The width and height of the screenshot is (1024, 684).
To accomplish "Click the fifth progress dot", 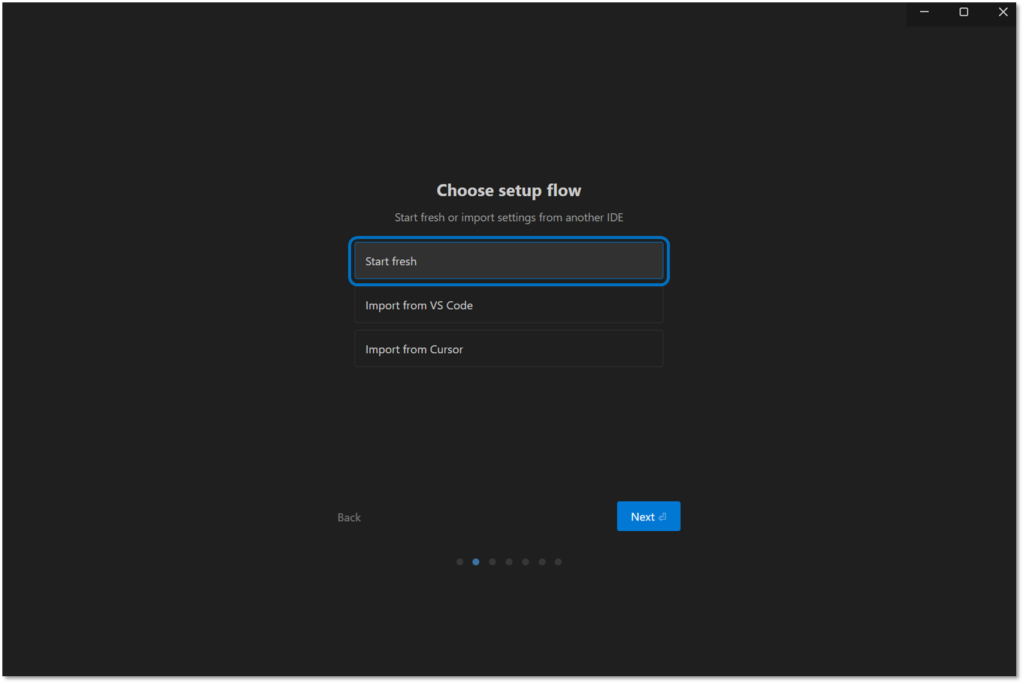I will coord(525,562).
